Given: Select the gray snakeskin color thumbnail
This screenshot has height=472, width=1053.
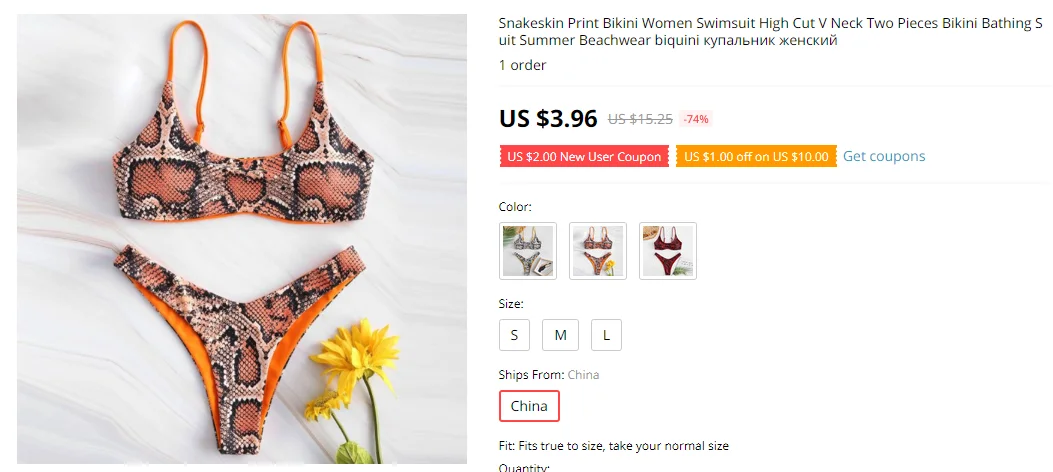Looking at the screenshot, I should click(x=528, y=250).
